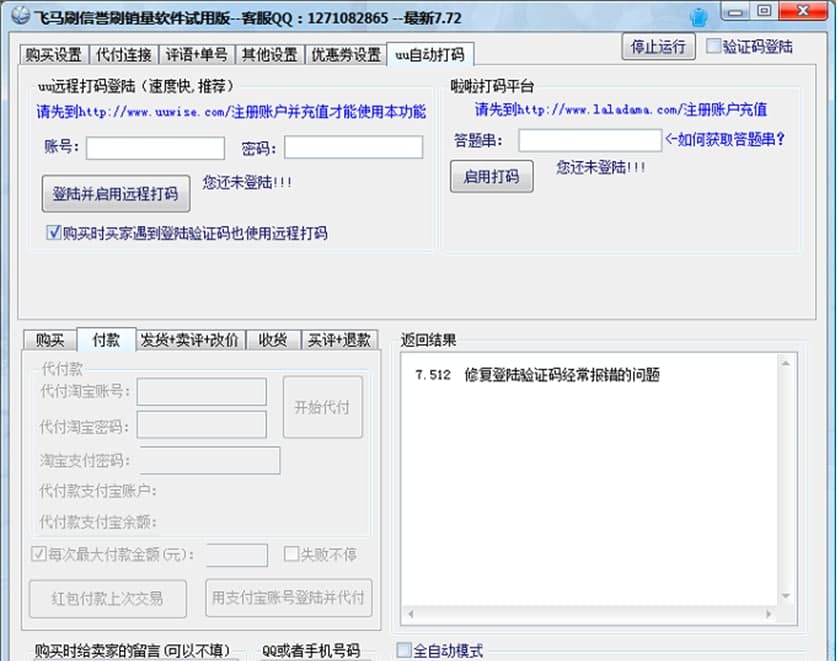Click results box scroll right arrow
Viewport: 838px width, 661px height.
point(769,614)
